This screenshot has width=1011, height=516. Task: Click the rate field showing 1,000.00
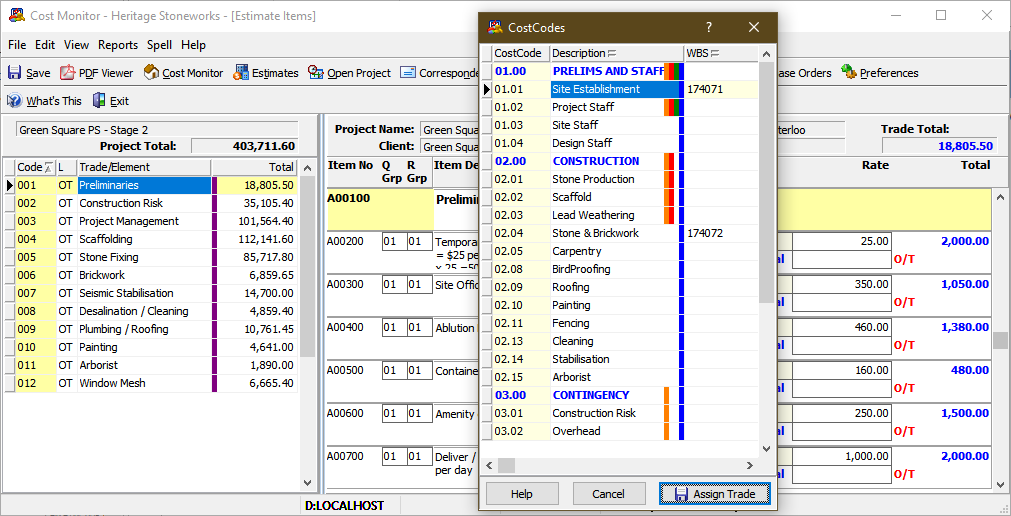[842, 457]
